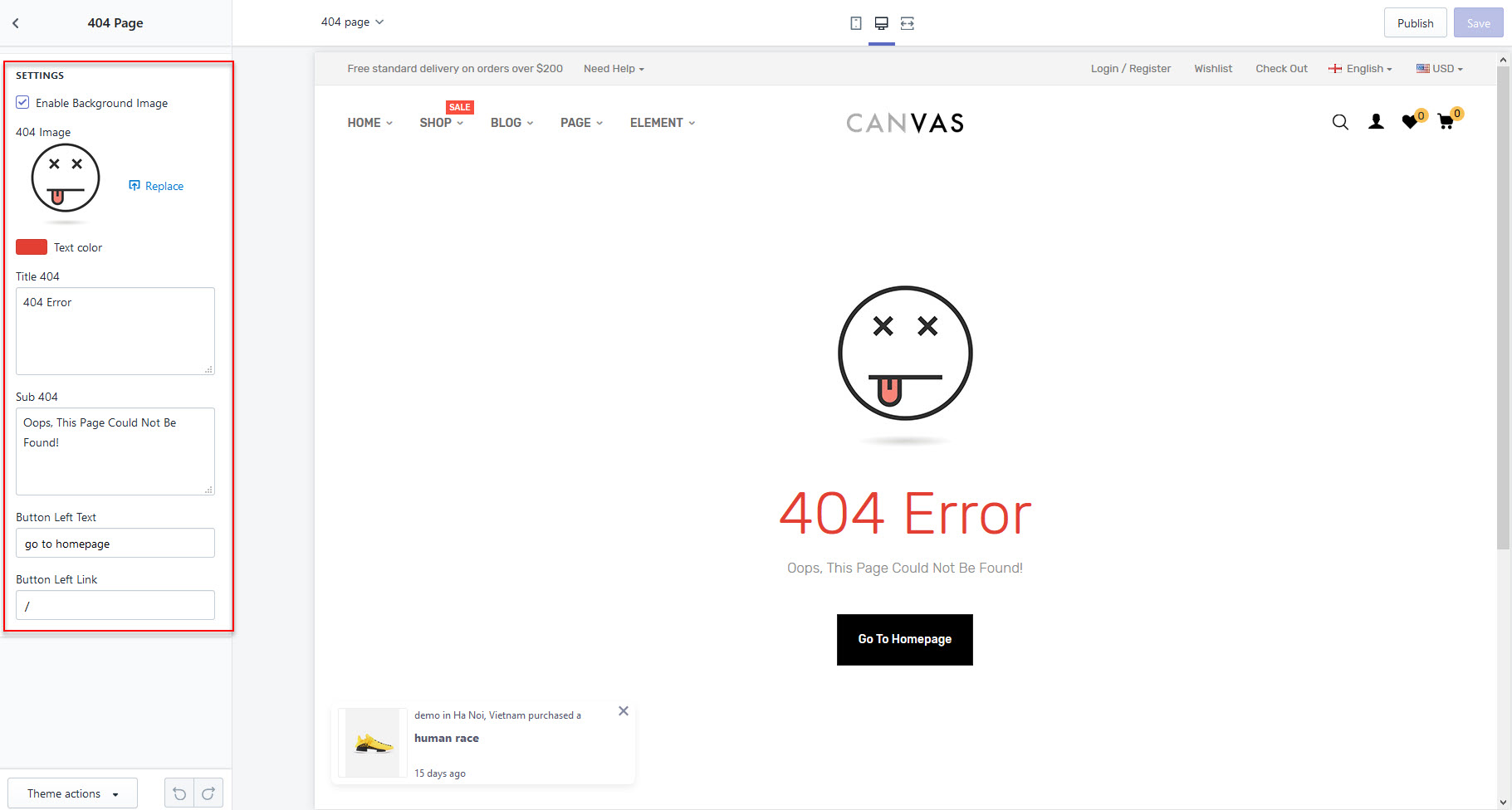Open the BLOG menu
Viewport: 1512px width, 810px height.
pos(512,123)
